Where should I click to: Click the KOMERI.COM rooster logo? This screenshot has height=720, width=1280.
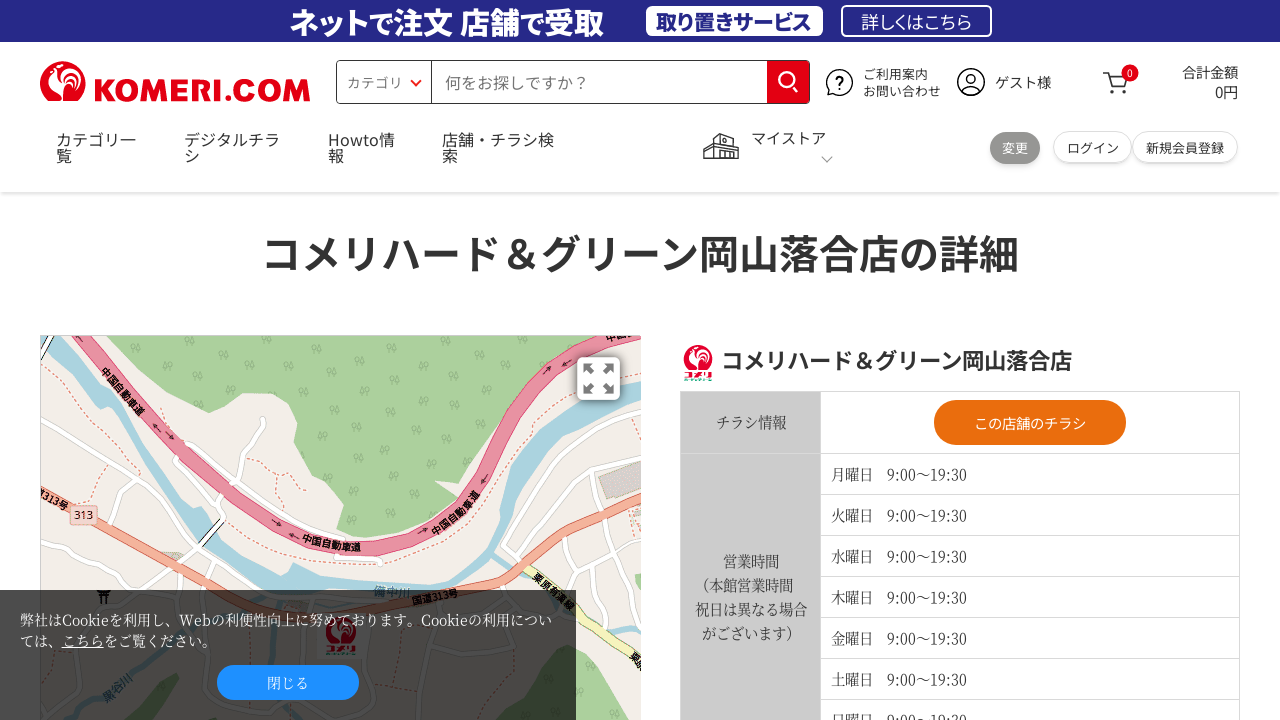(175, 82)
